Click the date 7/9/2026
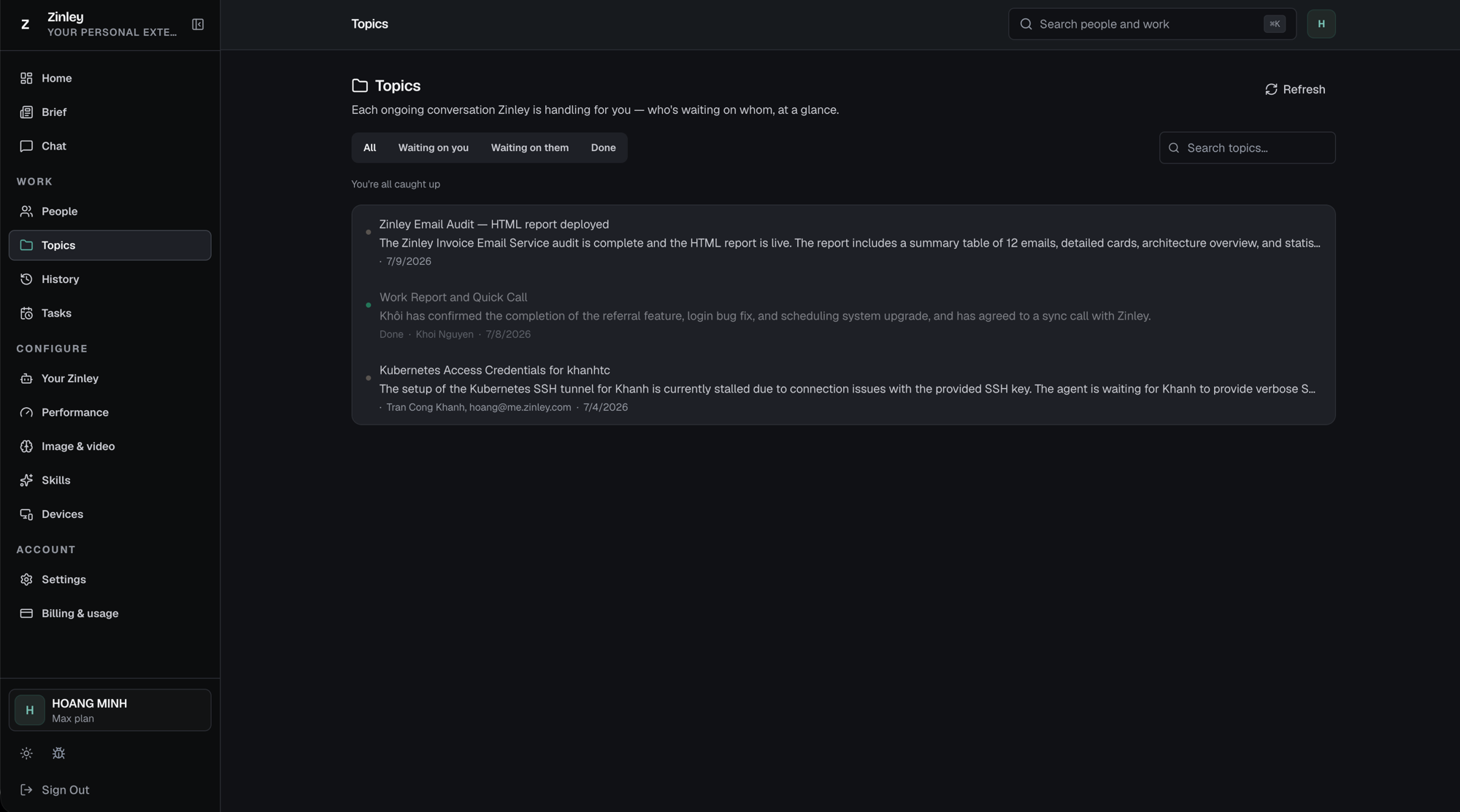 tap(408, 261)
